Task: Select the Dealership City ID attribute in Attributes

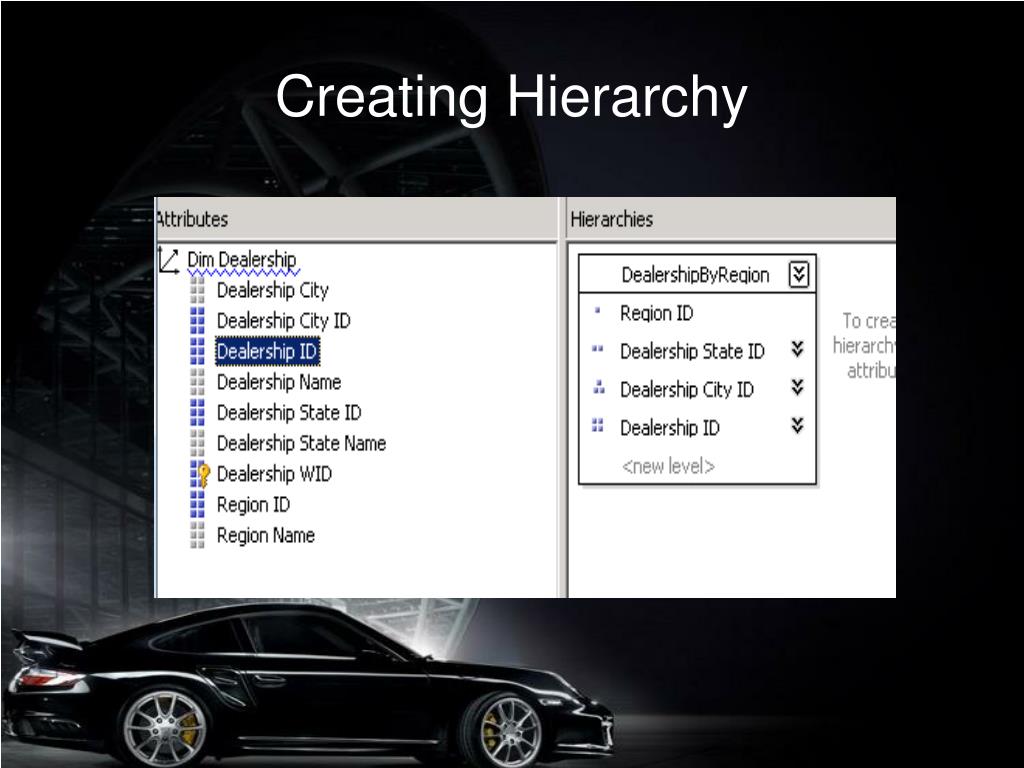Action: point(283,321)
